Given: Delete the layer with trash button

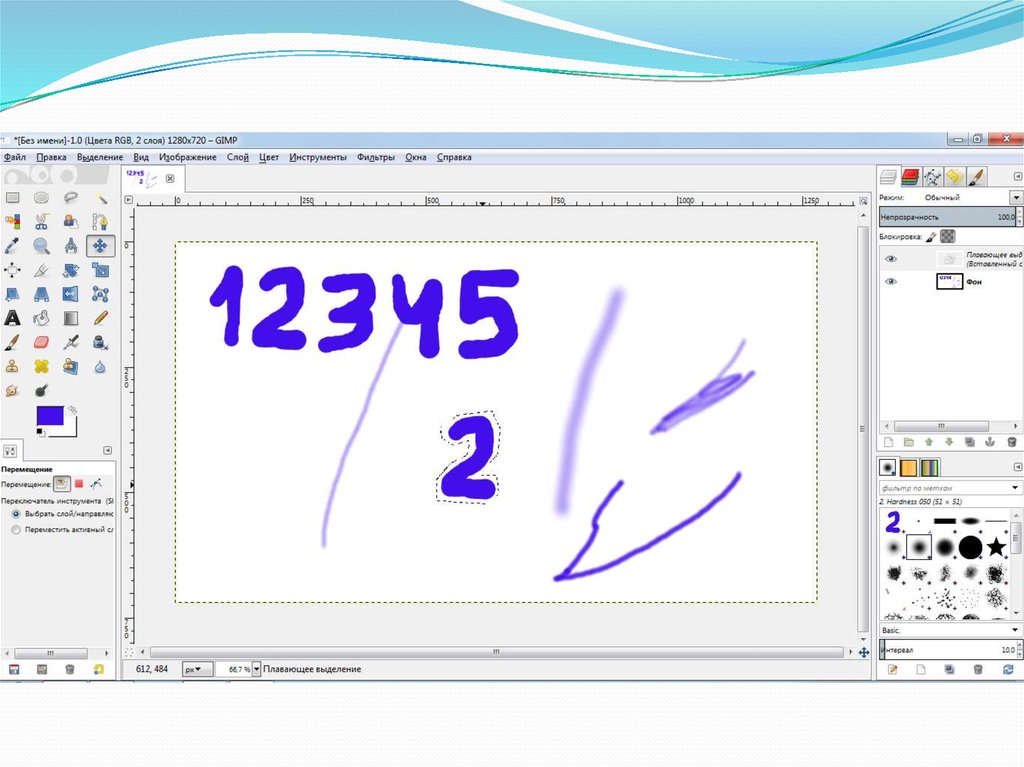Looking at the screenshot, I should click(x=1012, y=442).
